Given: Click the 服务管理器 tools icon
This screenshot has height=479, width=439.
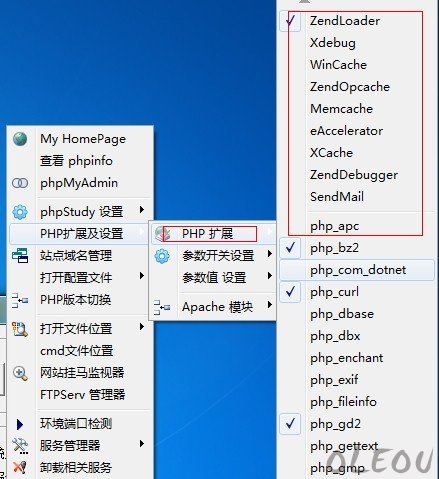Looking at the screenshot, I should click(20, 446).
